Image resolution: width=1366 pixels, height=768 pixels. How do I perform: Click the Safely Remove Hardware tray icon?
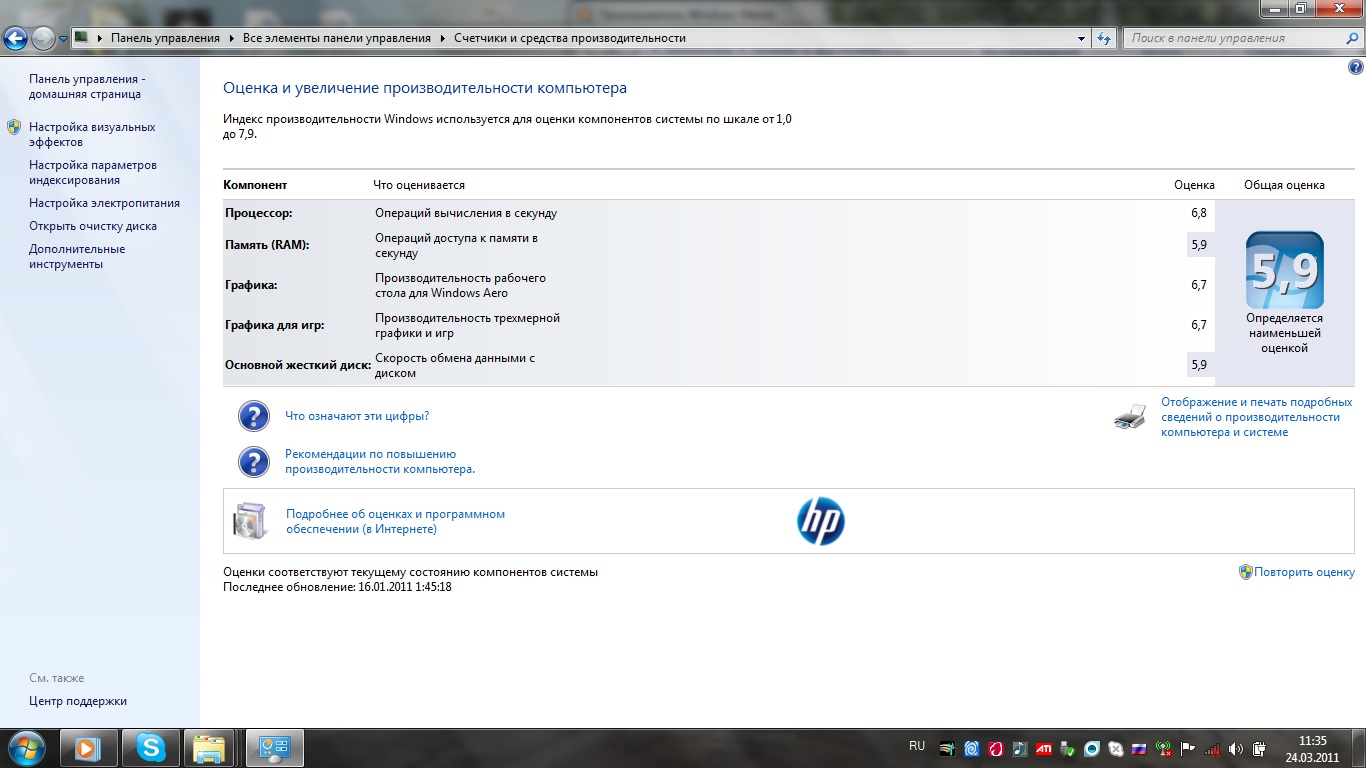pyautogui.click(x=1068, y=748)
